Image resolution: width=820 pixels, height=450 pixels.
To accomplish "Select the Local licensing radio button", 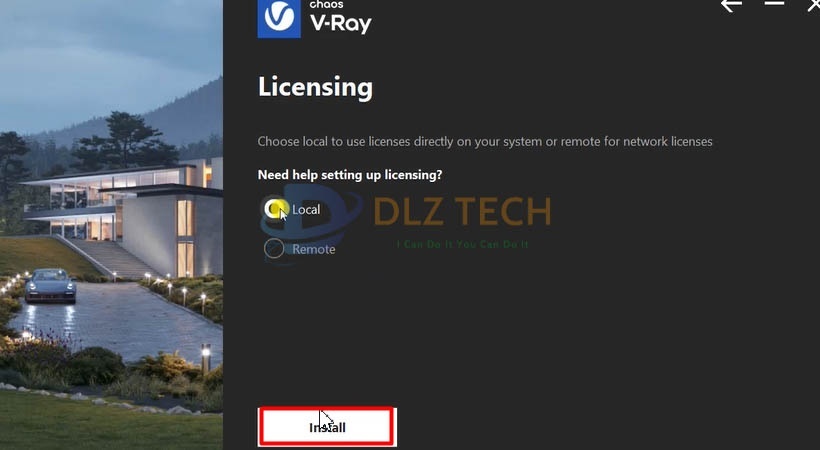I will coord(274,209).
